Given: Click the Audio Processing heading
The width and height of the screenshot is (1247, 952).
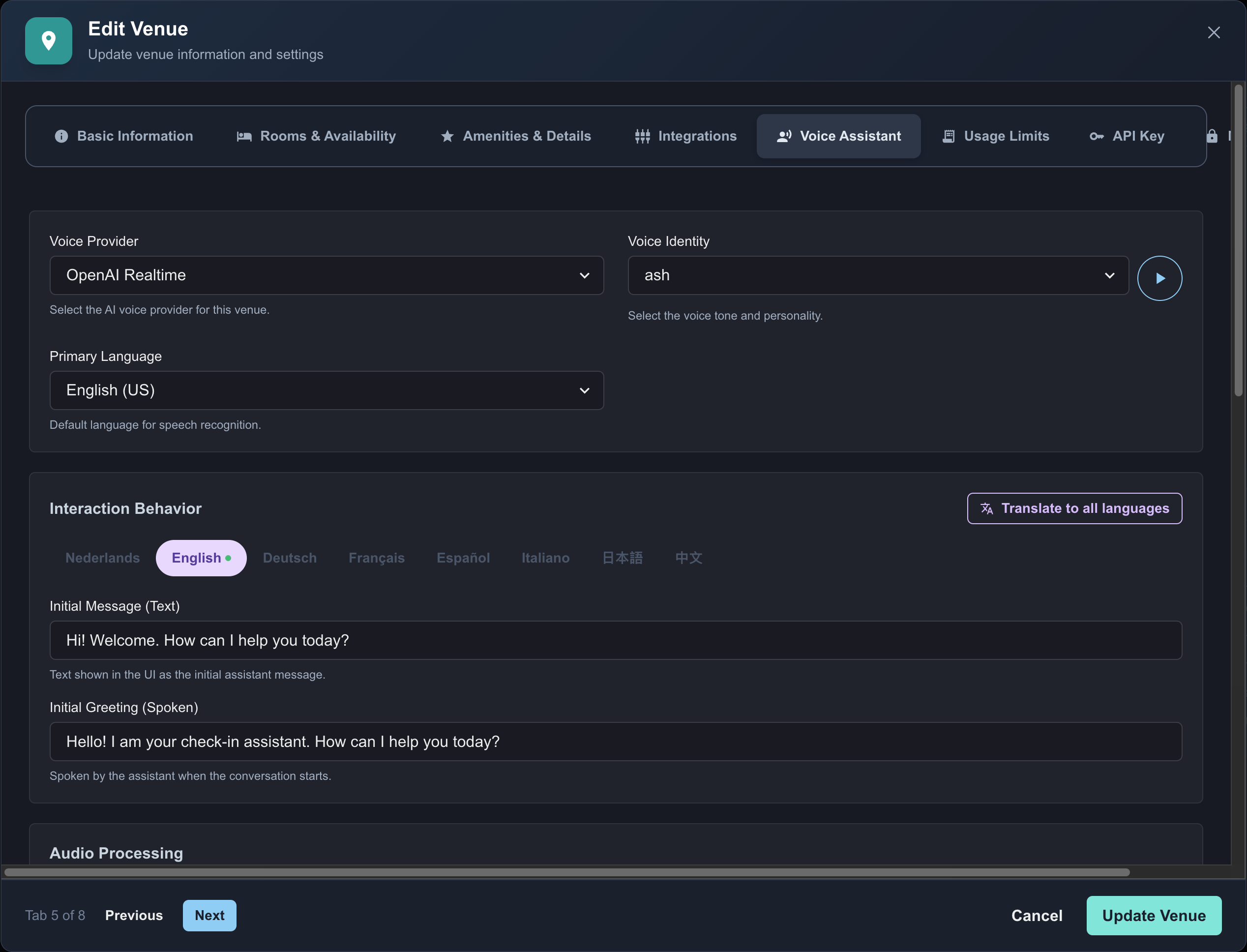Looking at the screenshot, I should (x=116, y=853).
